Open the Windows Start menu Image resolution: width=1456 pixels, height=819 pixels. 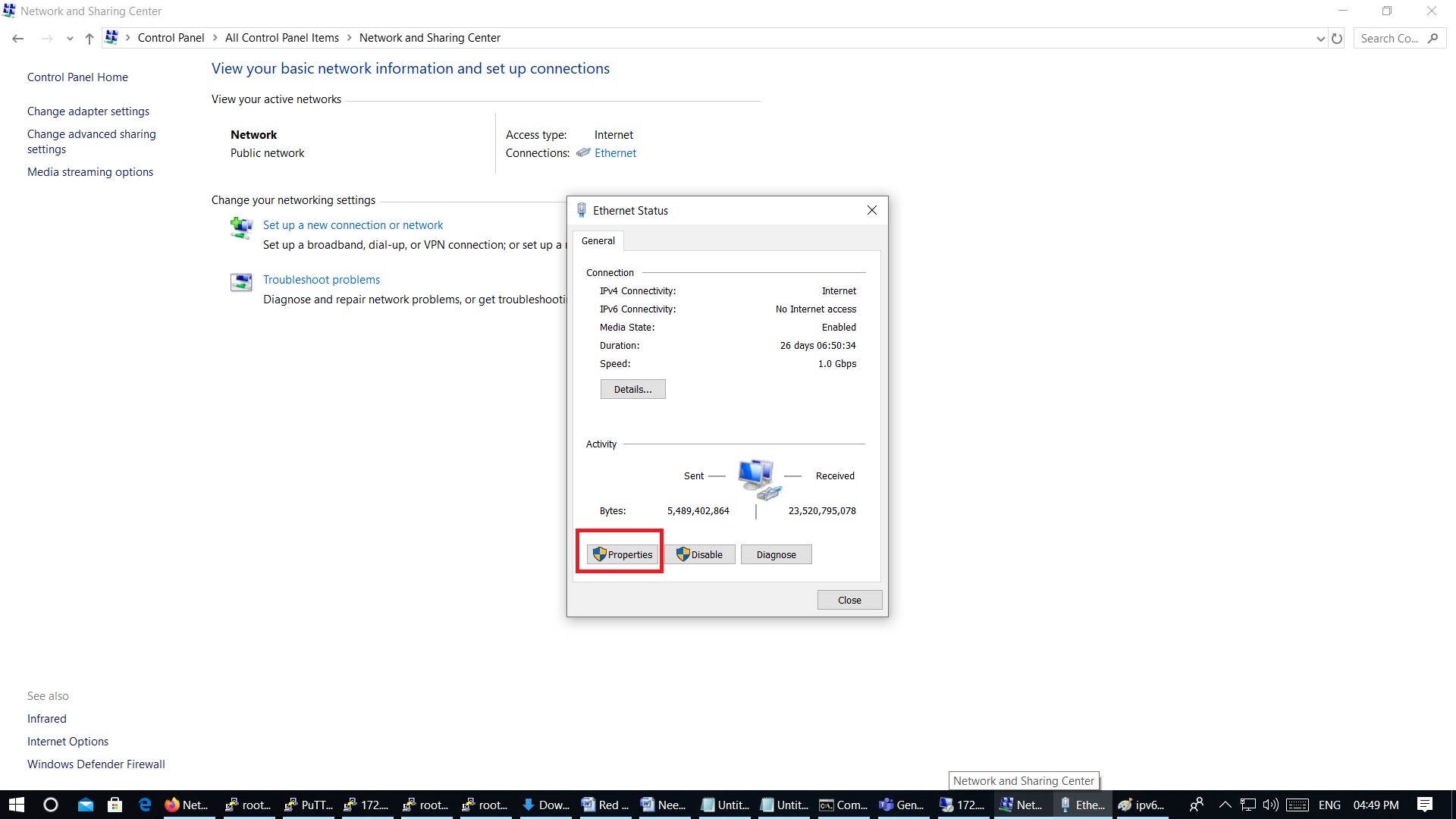16,805
